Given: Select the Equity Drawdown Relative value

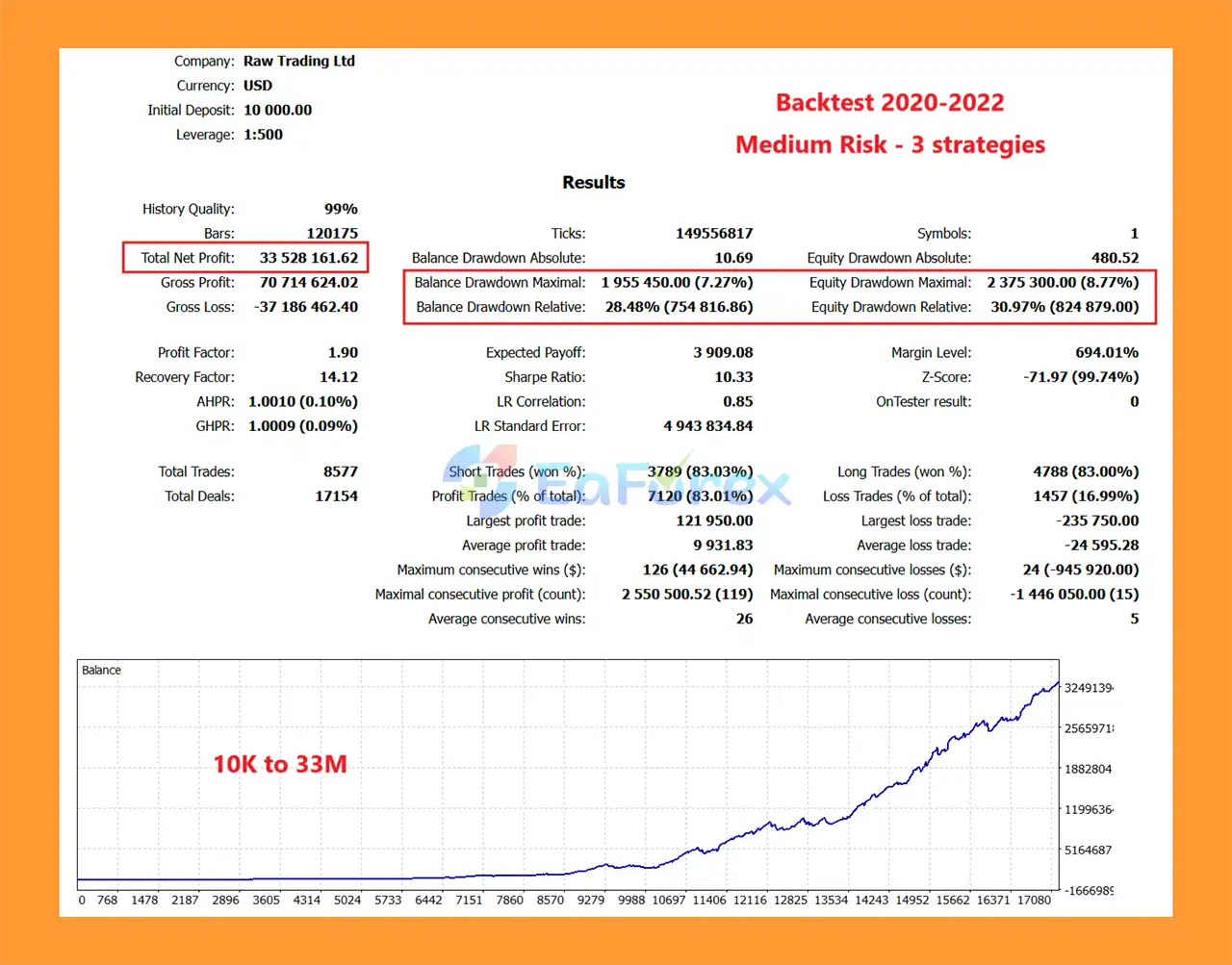Looking at the screenshot, I should (1064, 307).
